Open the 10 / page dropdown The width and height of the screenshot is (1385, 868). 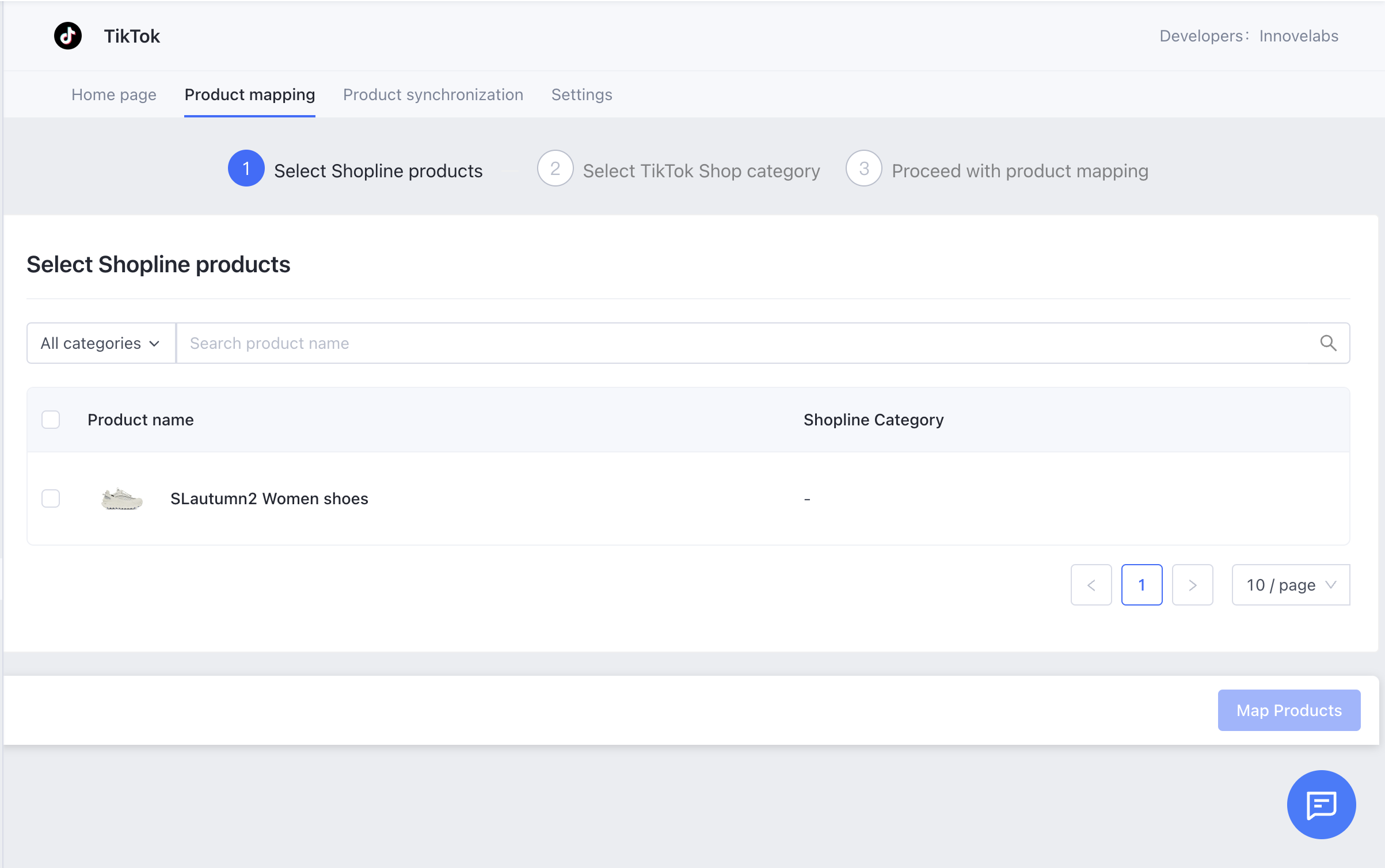coord(1291,585)
